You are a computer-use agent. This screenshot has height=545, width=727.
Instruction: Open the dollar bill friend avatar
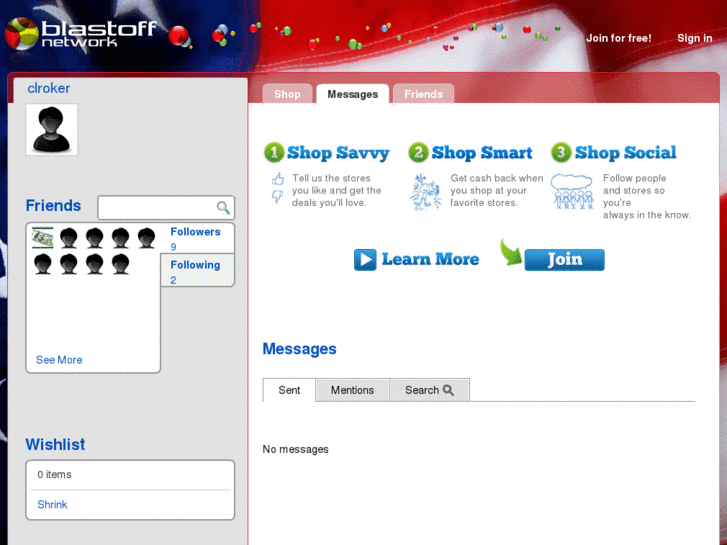point(42,237)
